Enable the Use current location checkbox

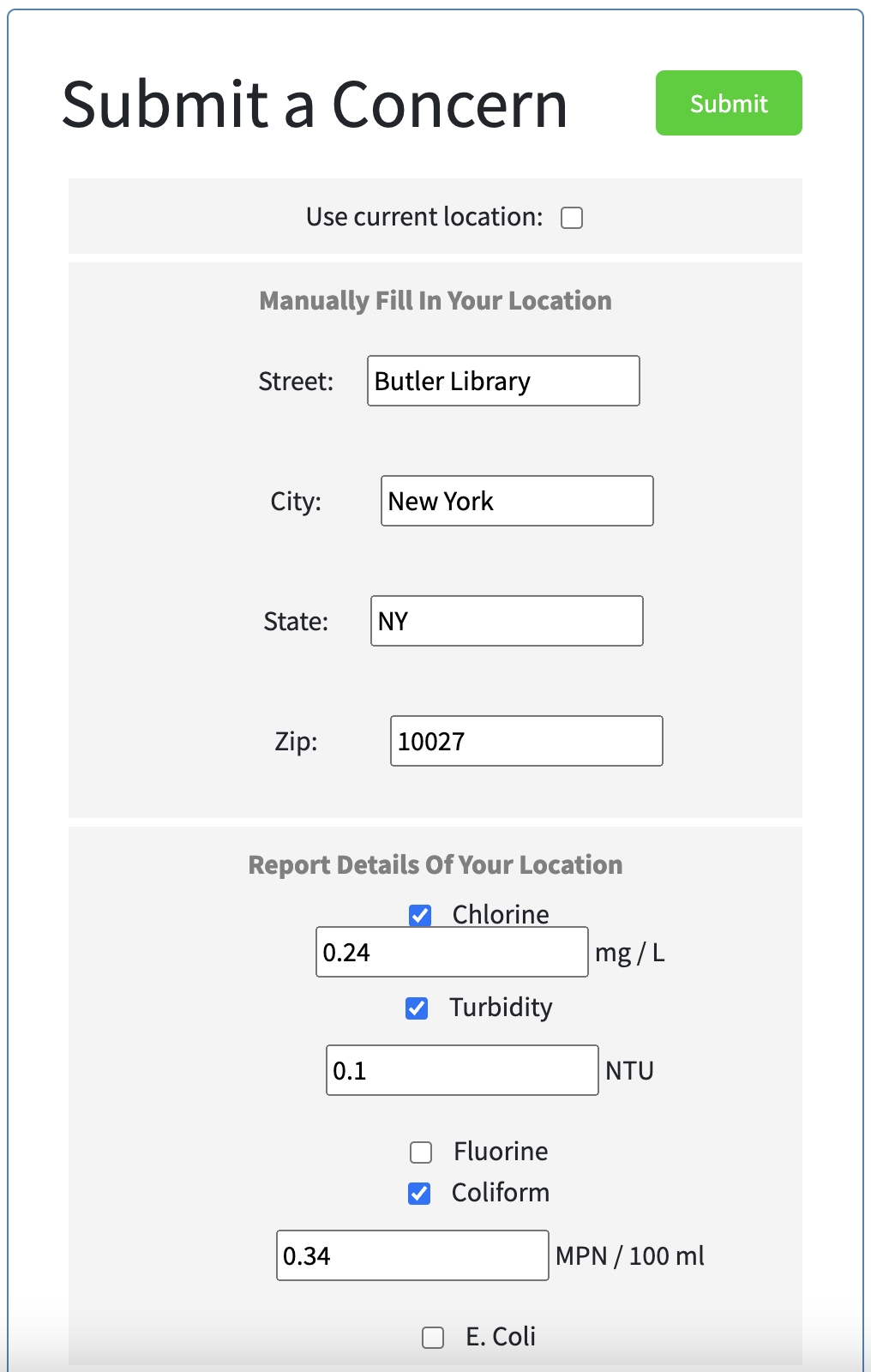point(572,218)
